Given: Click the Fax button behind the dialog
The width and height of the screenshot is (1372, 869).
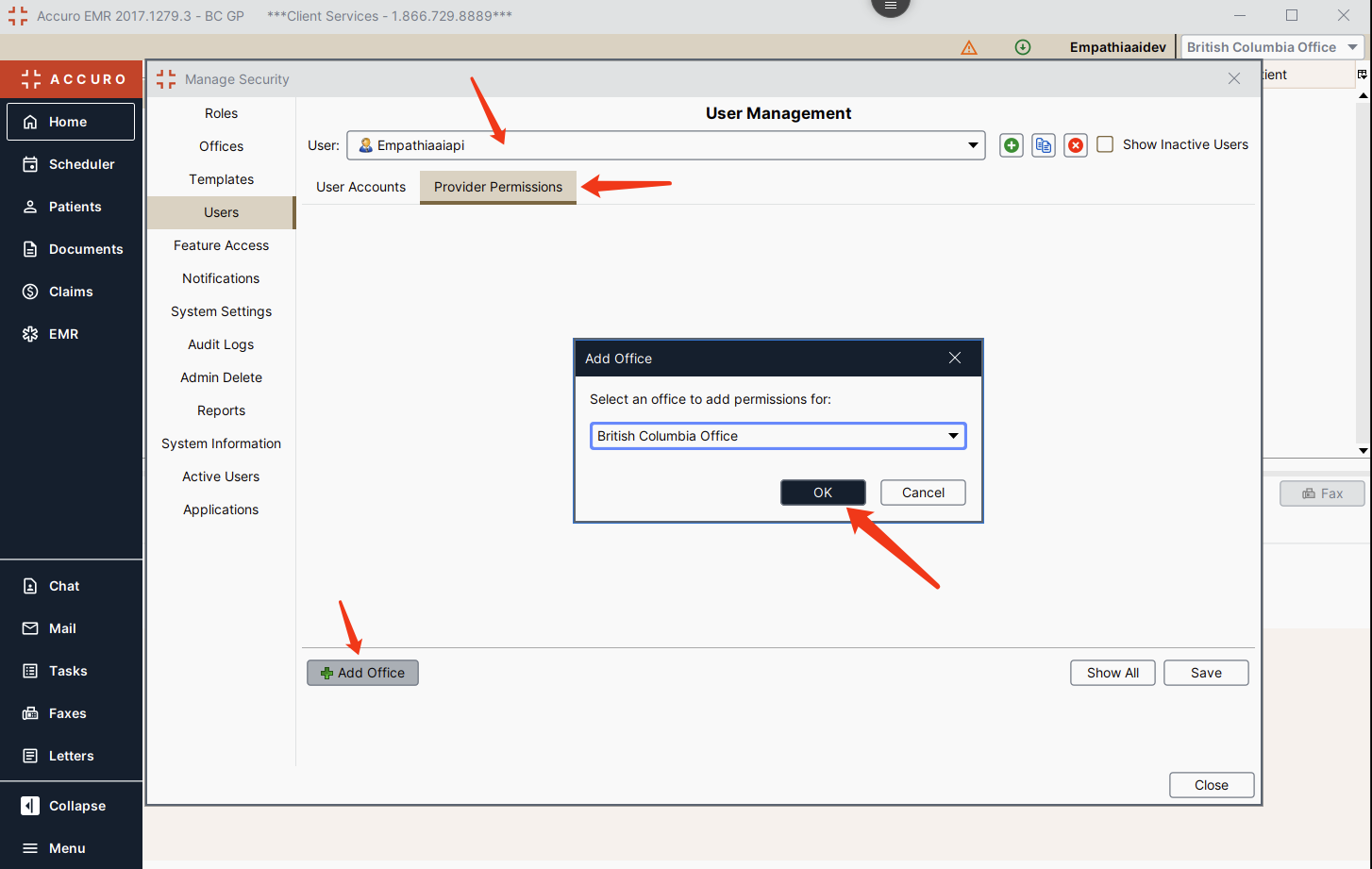Looking at the screenshot, I should [1322, 493].
